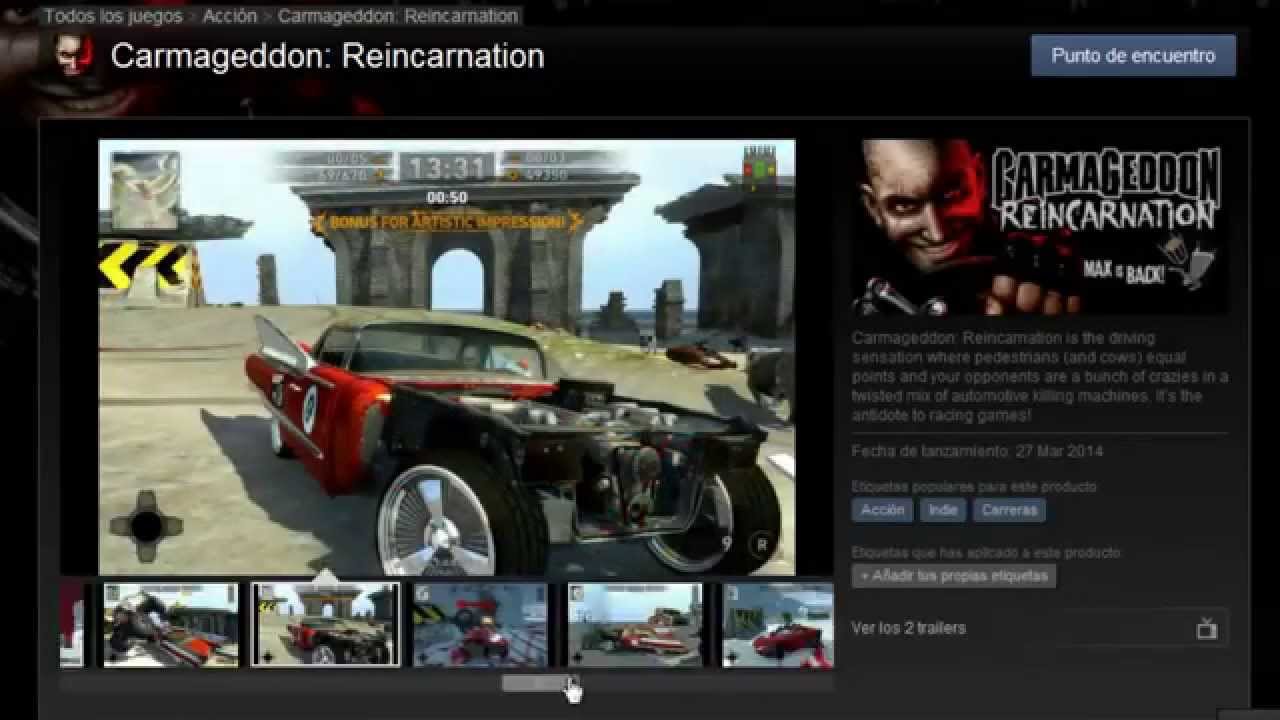Open the 'Todos los juegos' breadcrumb link

(113, 16)
